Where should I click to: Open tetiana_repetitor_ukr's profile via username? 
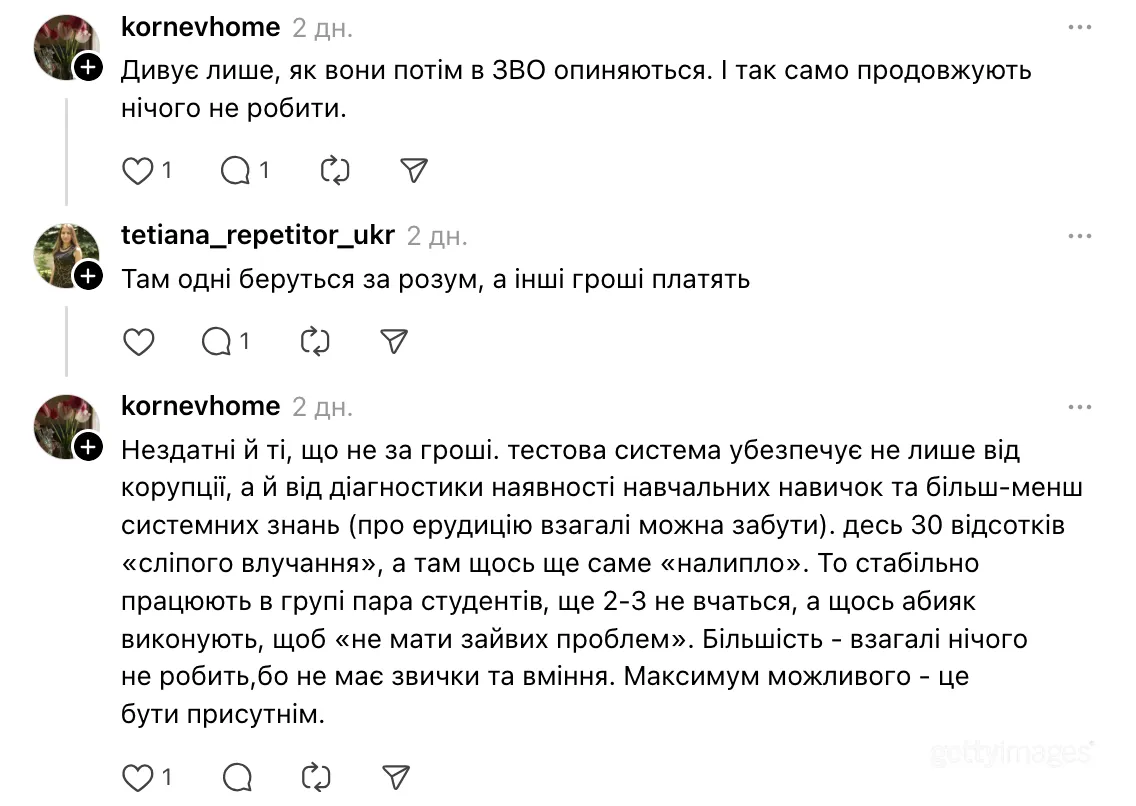point(255,235)
